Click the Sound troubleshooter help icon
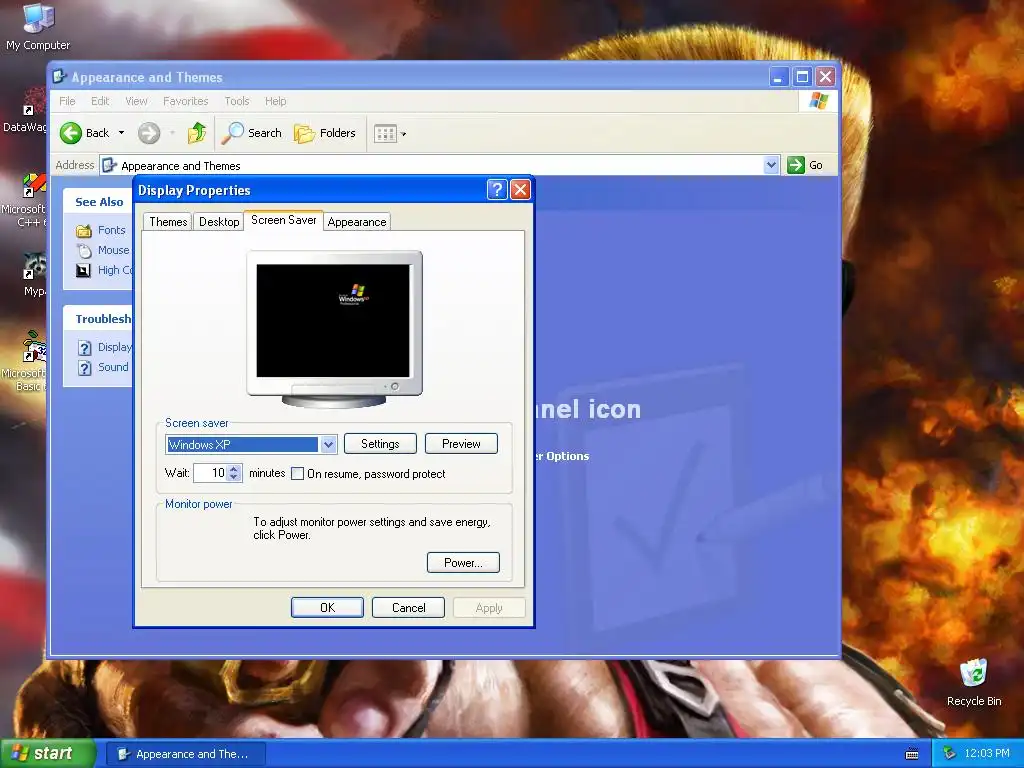The height and width of the screenshot is (768, 1024). point(84,368)
